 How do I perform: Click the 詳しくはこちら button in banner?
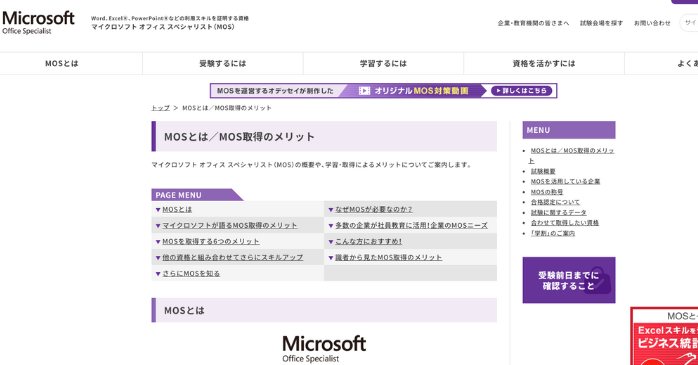[x=522, y=91]
